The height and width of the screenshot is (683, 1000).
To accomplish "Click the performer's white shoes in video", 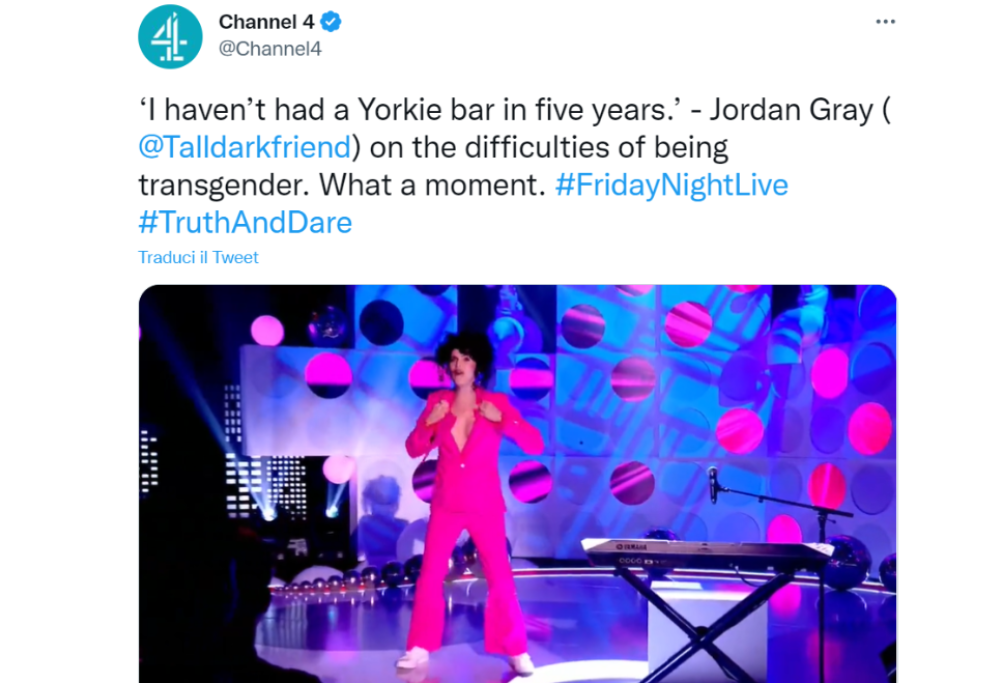I will pos(412,657).
